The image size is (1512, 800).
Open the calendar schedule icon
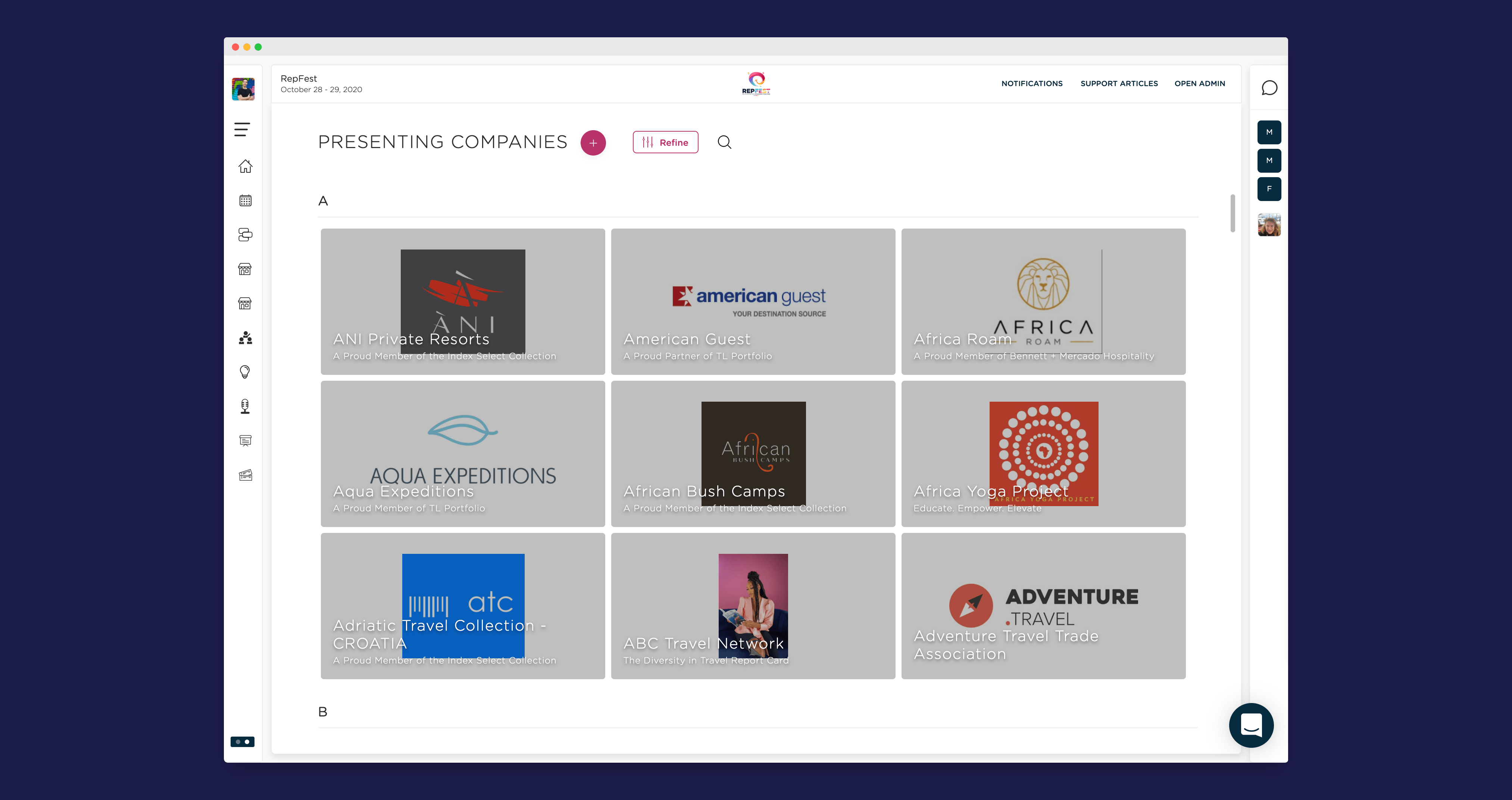click(246, 201)
